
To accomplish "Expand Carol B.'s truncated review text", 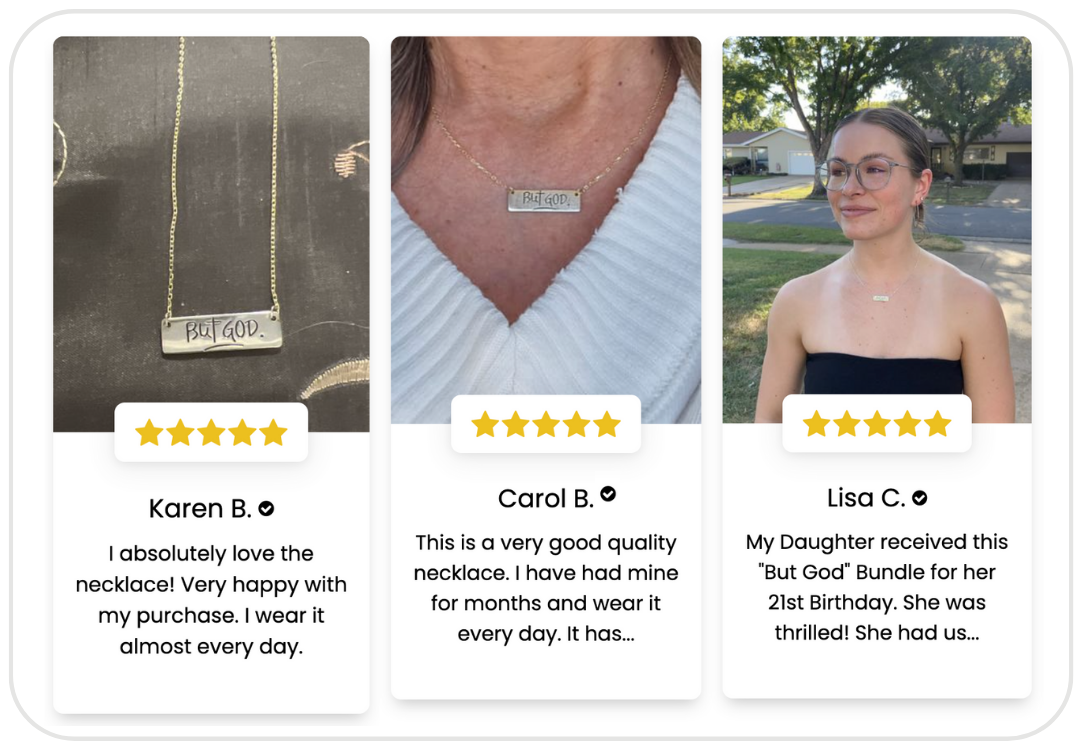I will point(546,588).
